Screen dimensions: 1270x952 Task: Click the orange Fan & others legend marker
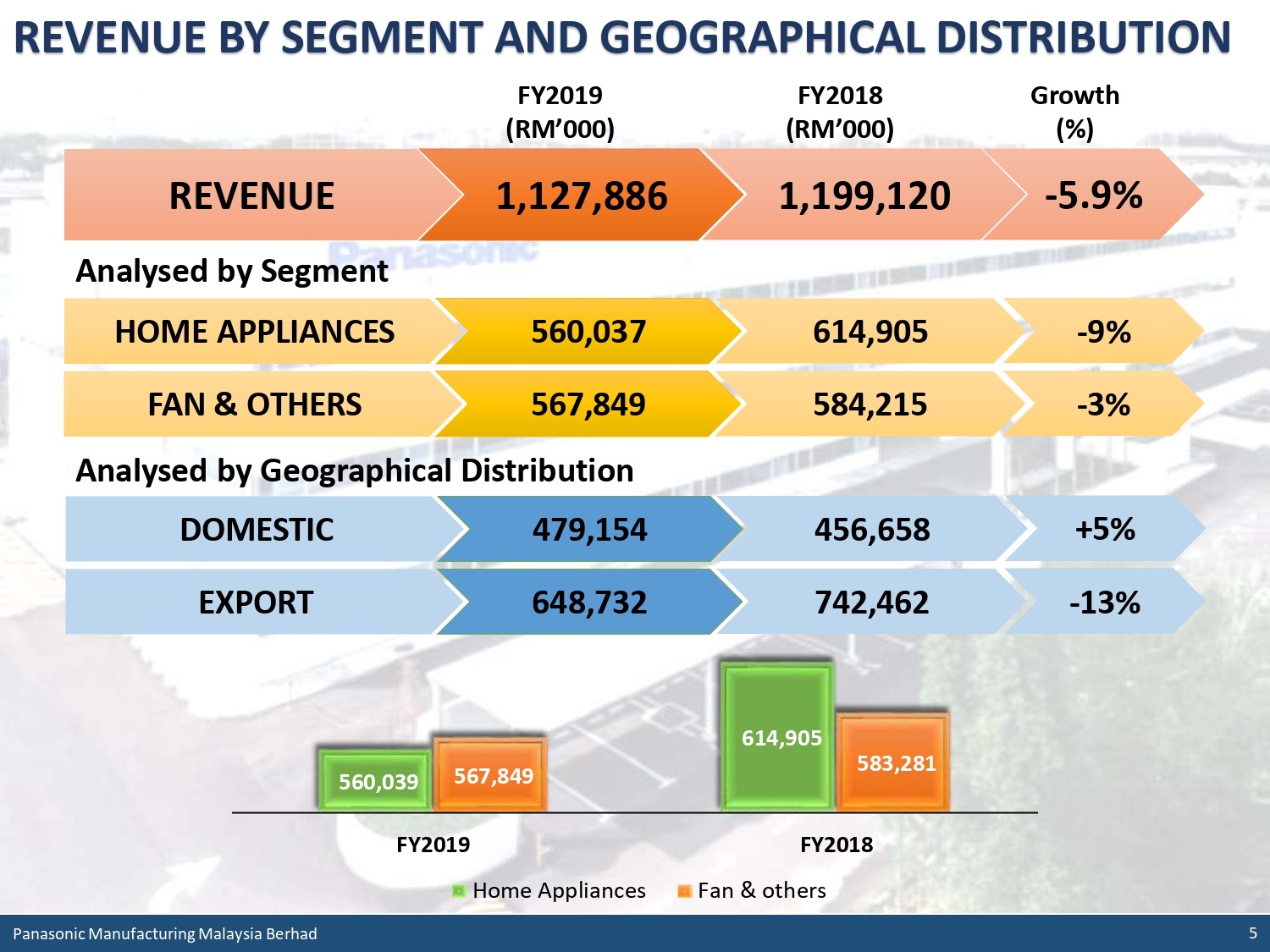[x=684, y=891]
